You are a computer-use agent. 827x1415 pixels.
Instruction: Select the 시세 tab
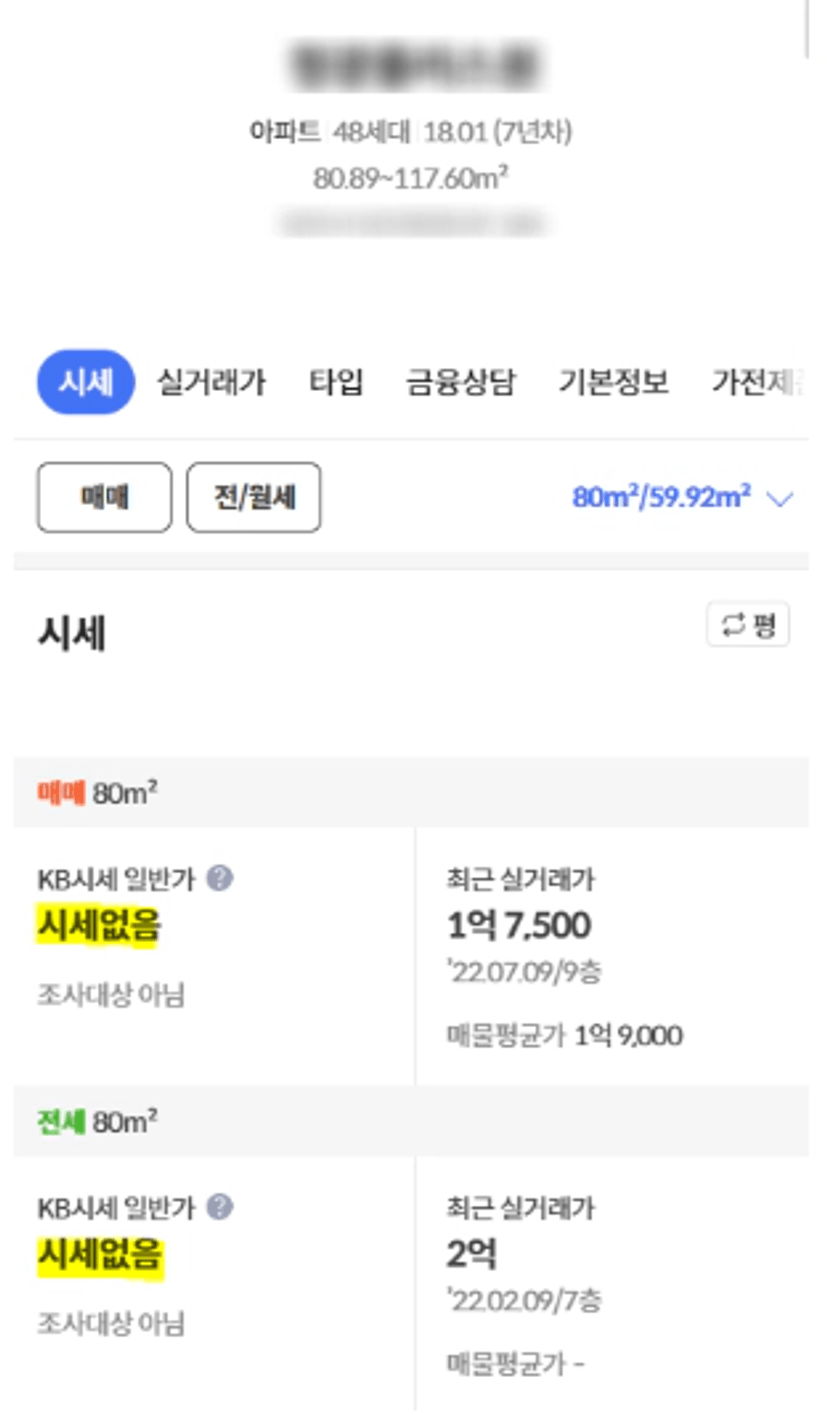[x=85, y=382]
